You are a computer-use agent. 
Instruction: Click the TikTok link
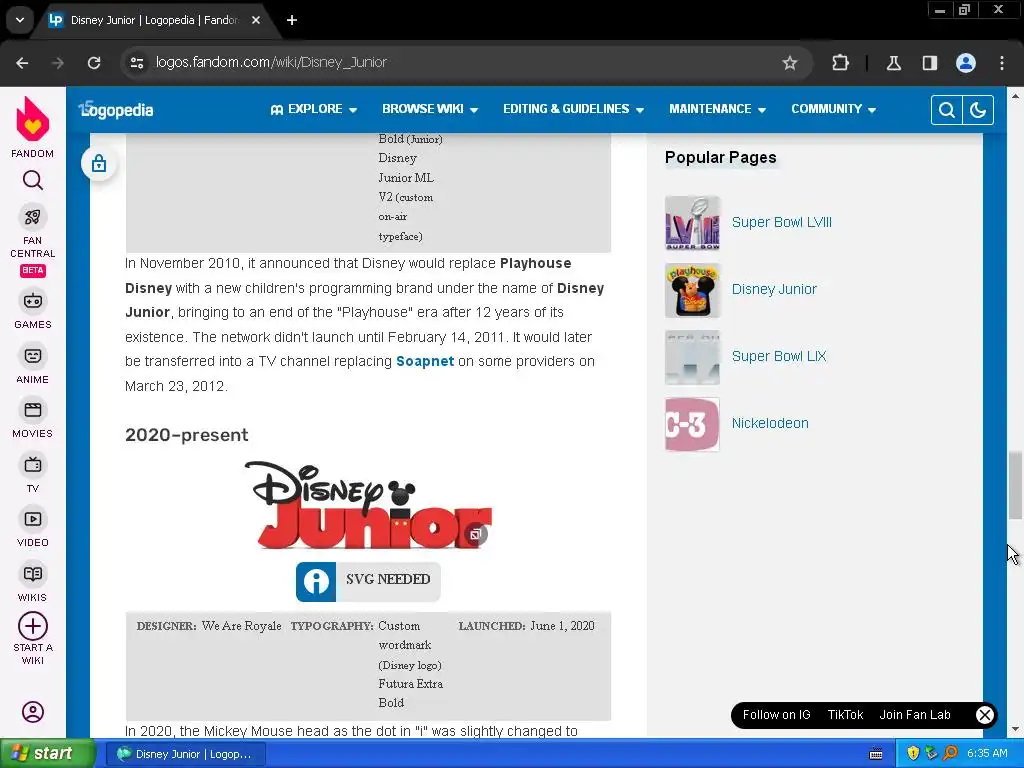tap(845, 715)
